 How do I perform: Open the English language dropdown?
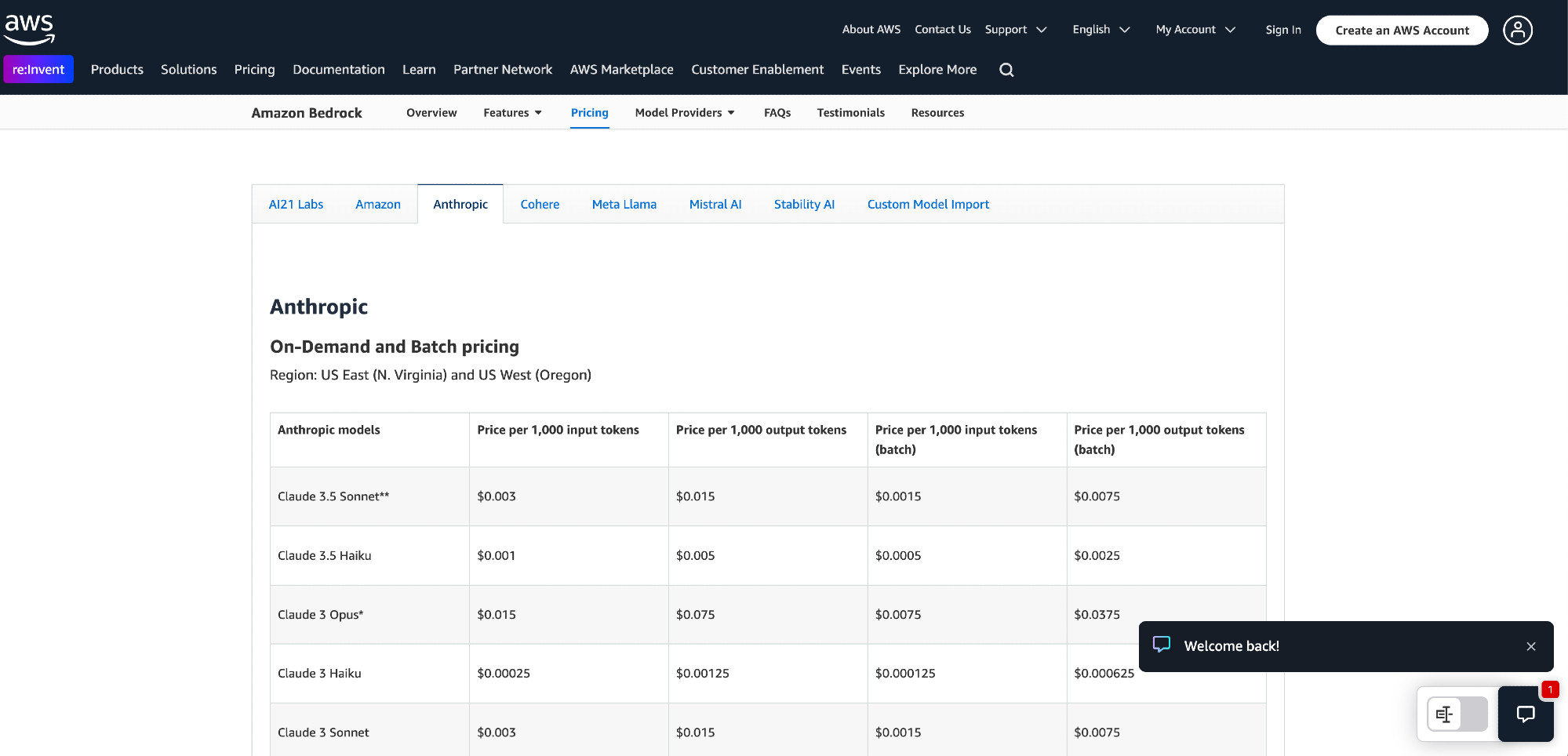pos(1101,30)
